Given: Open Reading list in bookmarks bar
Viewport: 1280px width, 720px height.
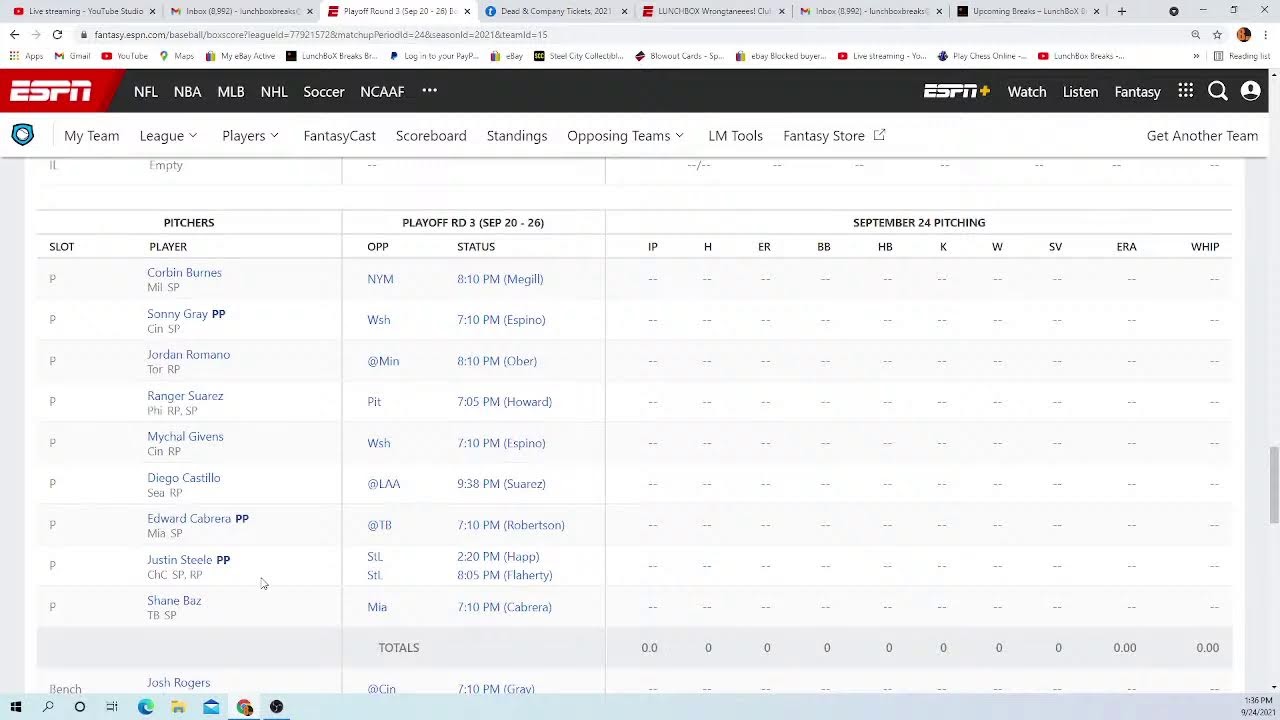Looking at the screenshot, I should [x=1241, y=56].
